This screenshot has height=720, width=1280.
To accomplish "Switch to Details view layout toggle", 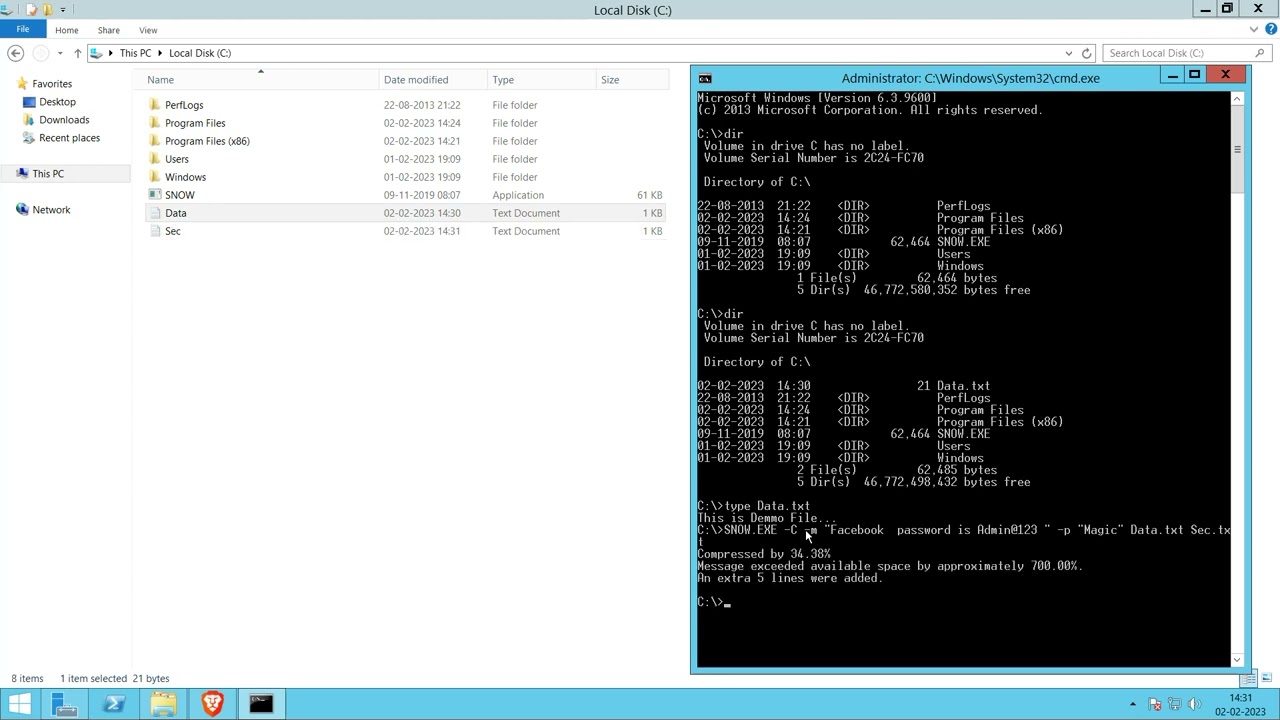I will (x=1249, y=679).
